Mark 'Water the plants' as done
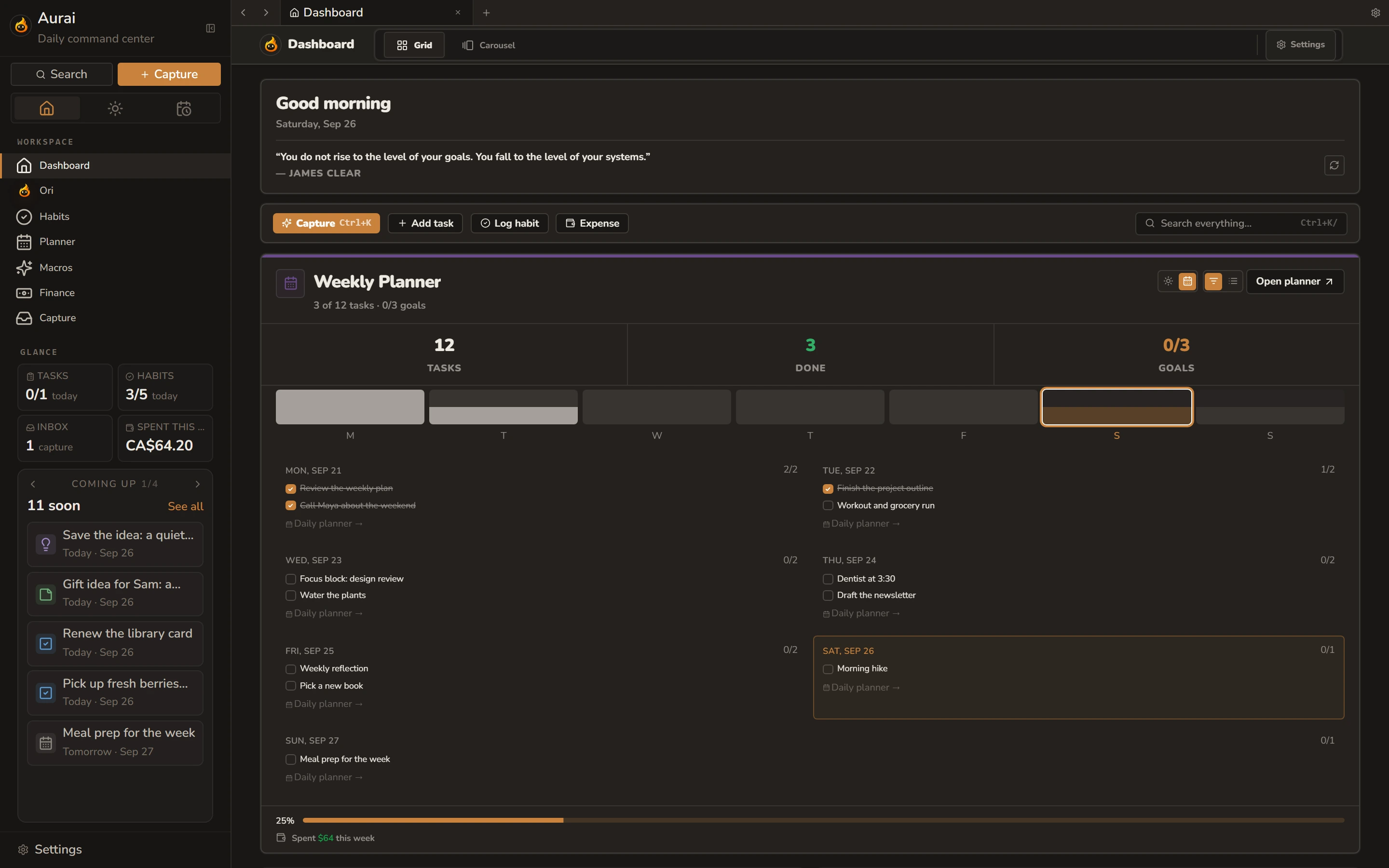This screenshot has height=868, width=1389. point(290,596)
